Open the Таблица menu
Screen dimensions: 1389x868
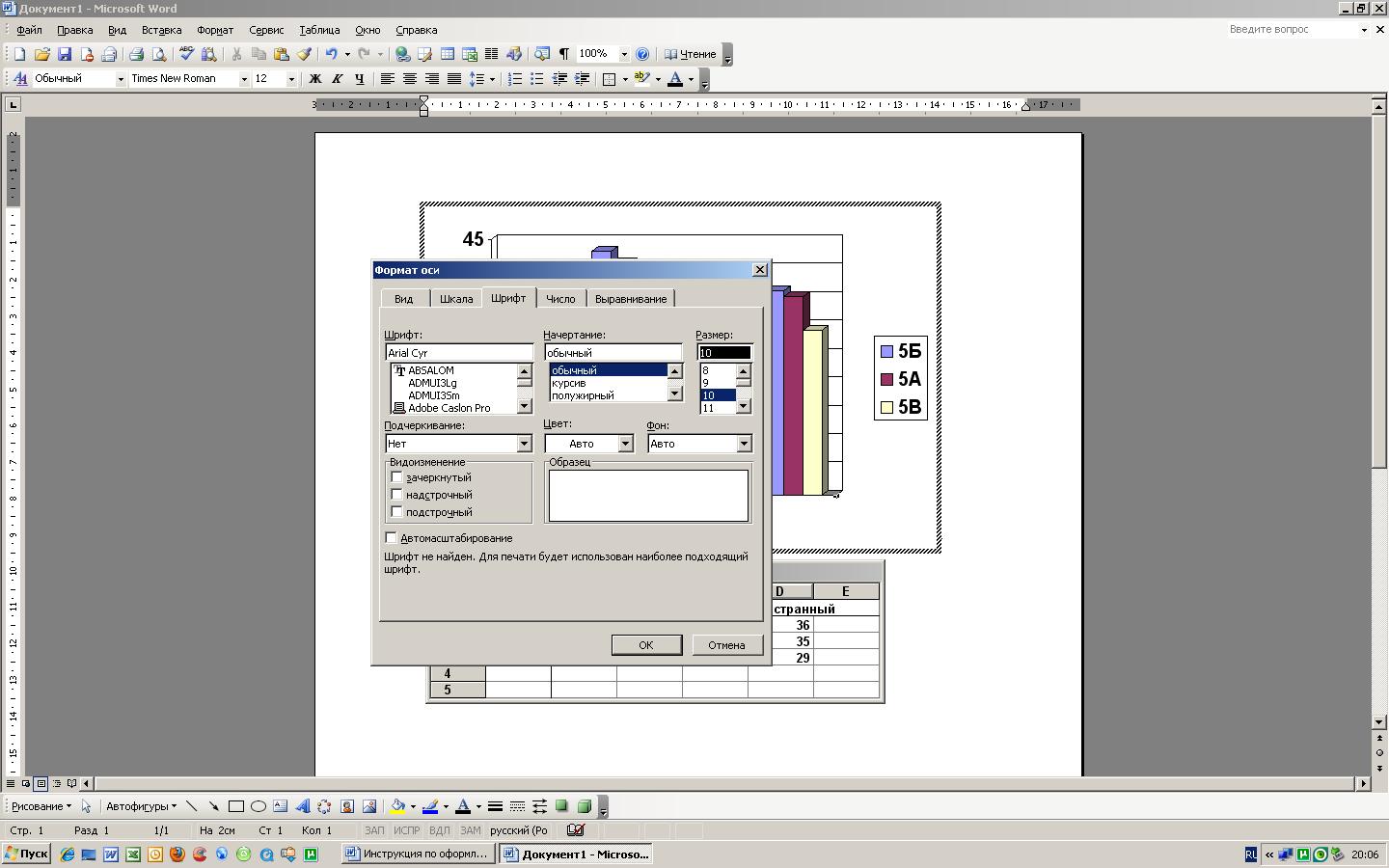(x=319, y=30)
